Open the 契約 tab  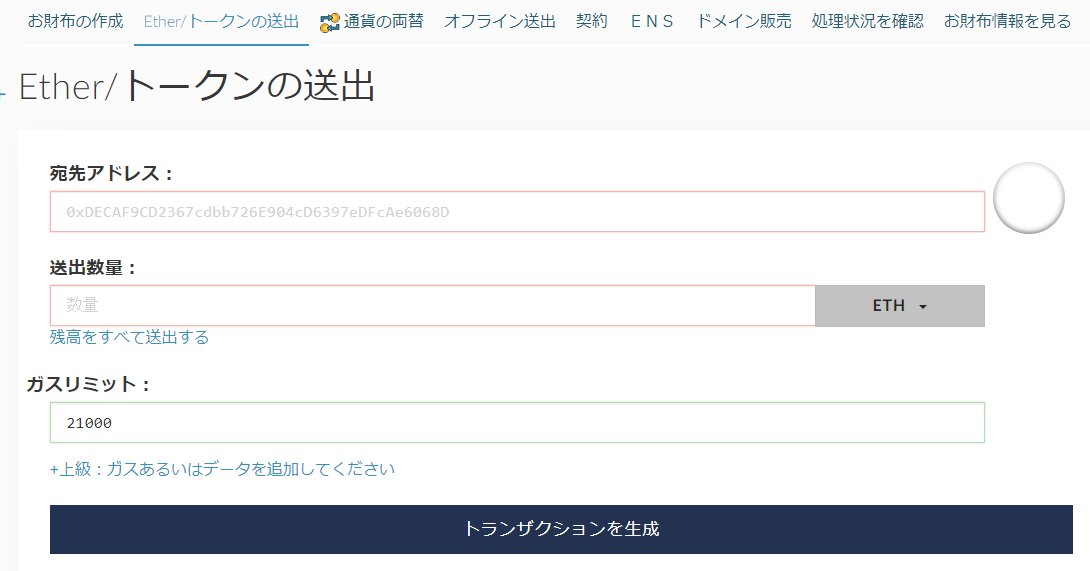click(x=592, y=22)
